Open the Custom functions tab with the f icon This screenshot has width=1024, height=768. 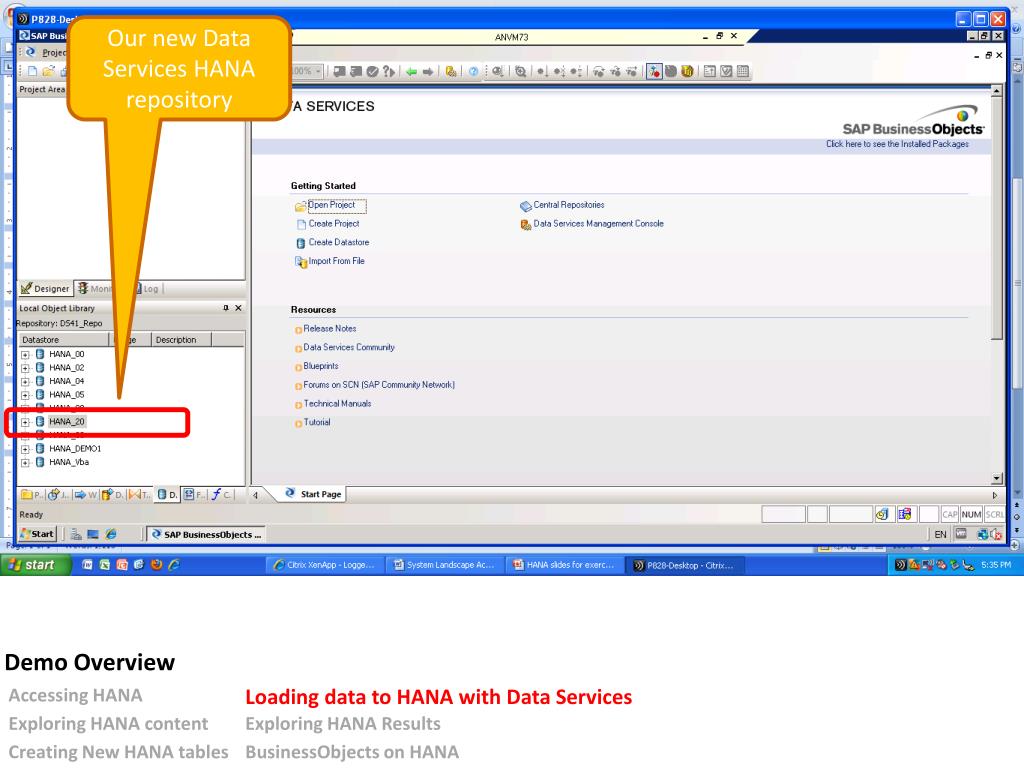point(221,495)
